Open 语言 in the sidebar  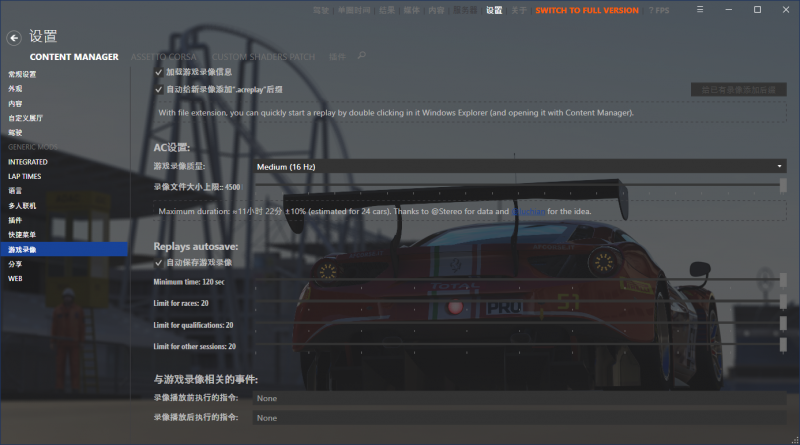pyautogui.click(x=15, y=191)
